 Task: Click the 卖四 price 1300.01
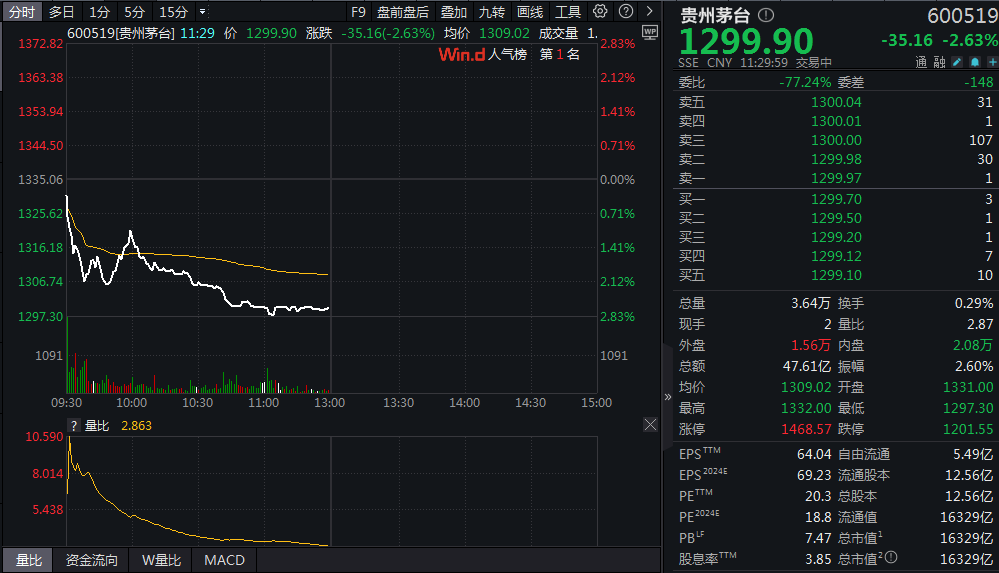click(x=836, y=121)
